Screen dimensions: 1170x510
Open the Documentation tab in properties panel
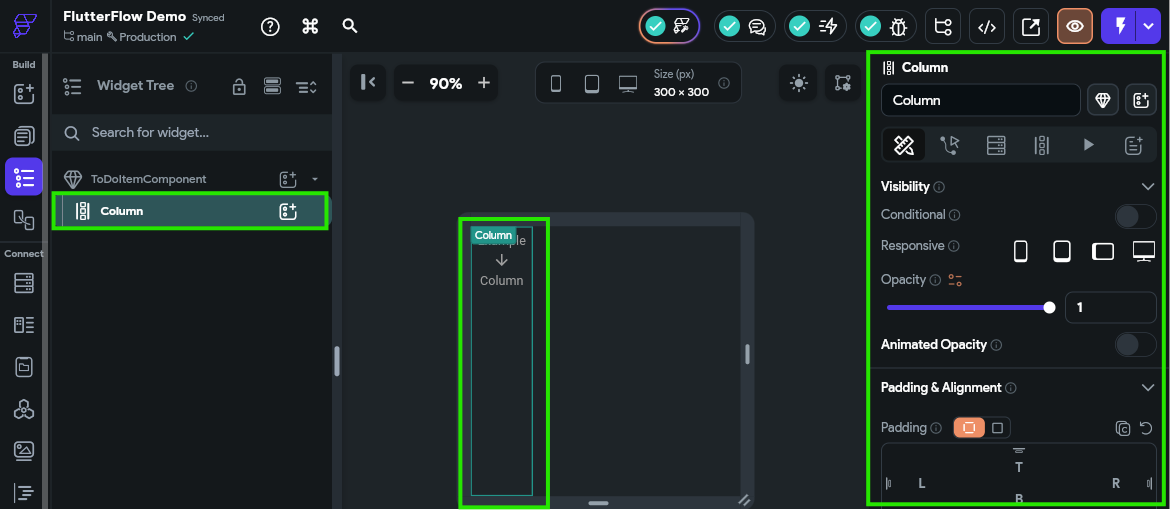pyautogui.click(x=1133, y=145)
